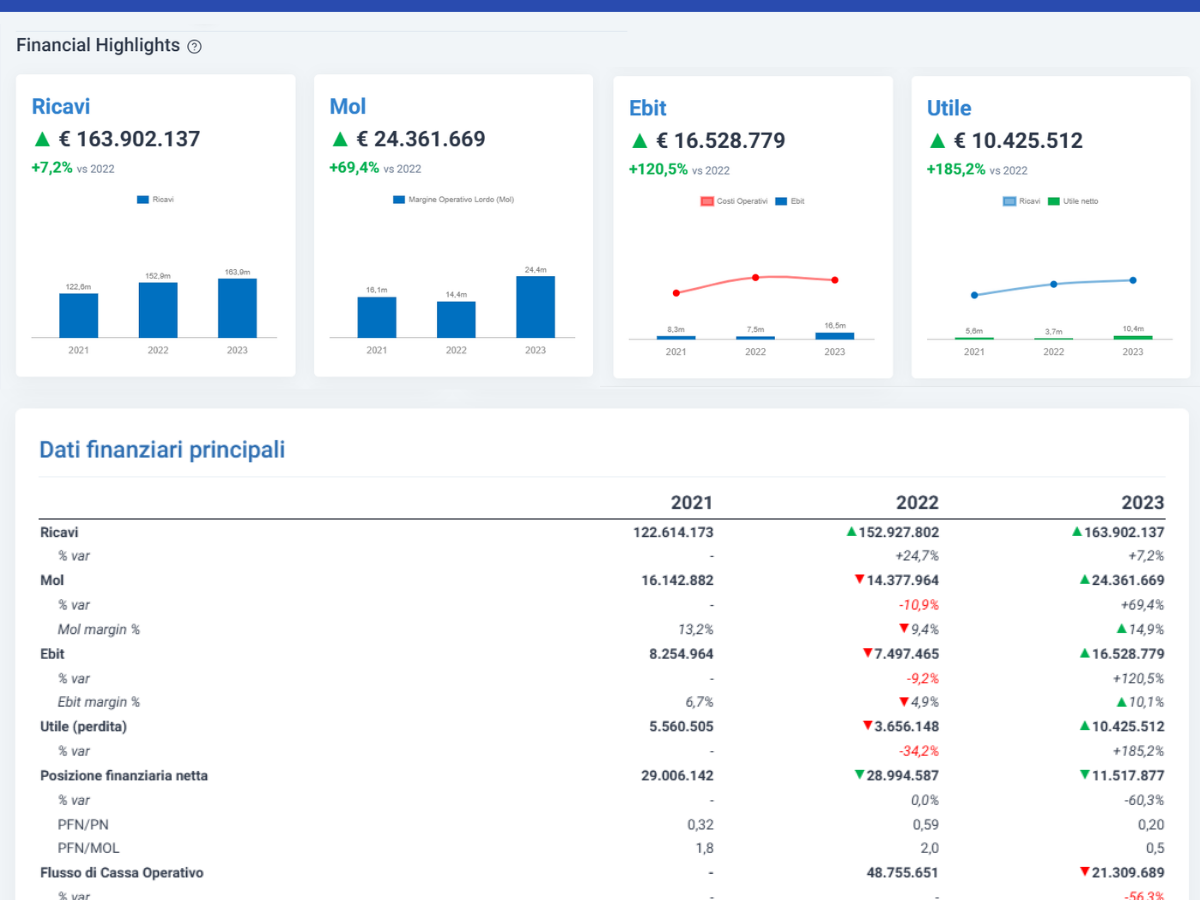Click the Ebit card value € 16.528.779
The image size is (1200, 900).
[x=720, y=141]
